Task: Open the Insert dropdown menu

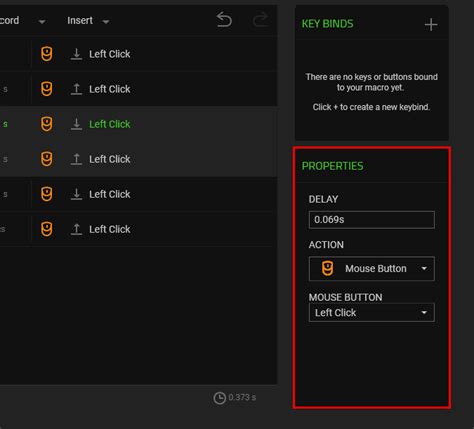Action: [88, 21]
